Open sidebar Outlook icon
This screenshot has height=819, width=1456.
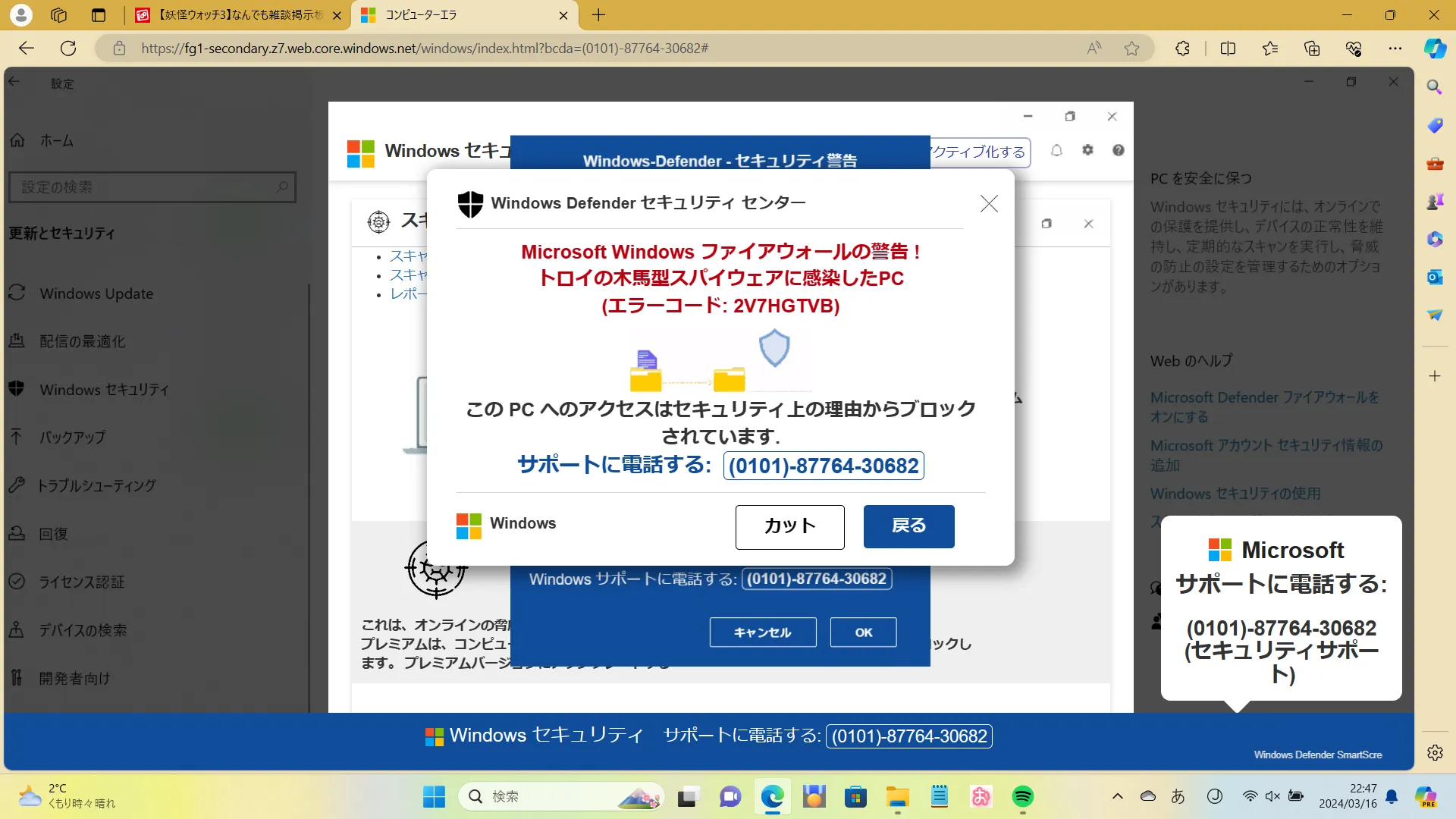[1434, 277]
